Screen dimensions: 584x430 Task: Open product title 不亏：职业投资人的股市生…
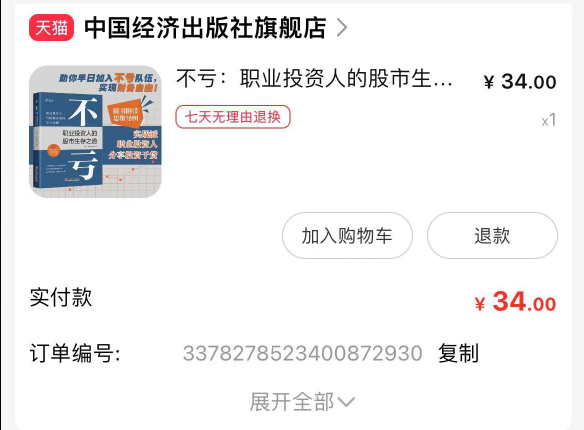point(315,79)
